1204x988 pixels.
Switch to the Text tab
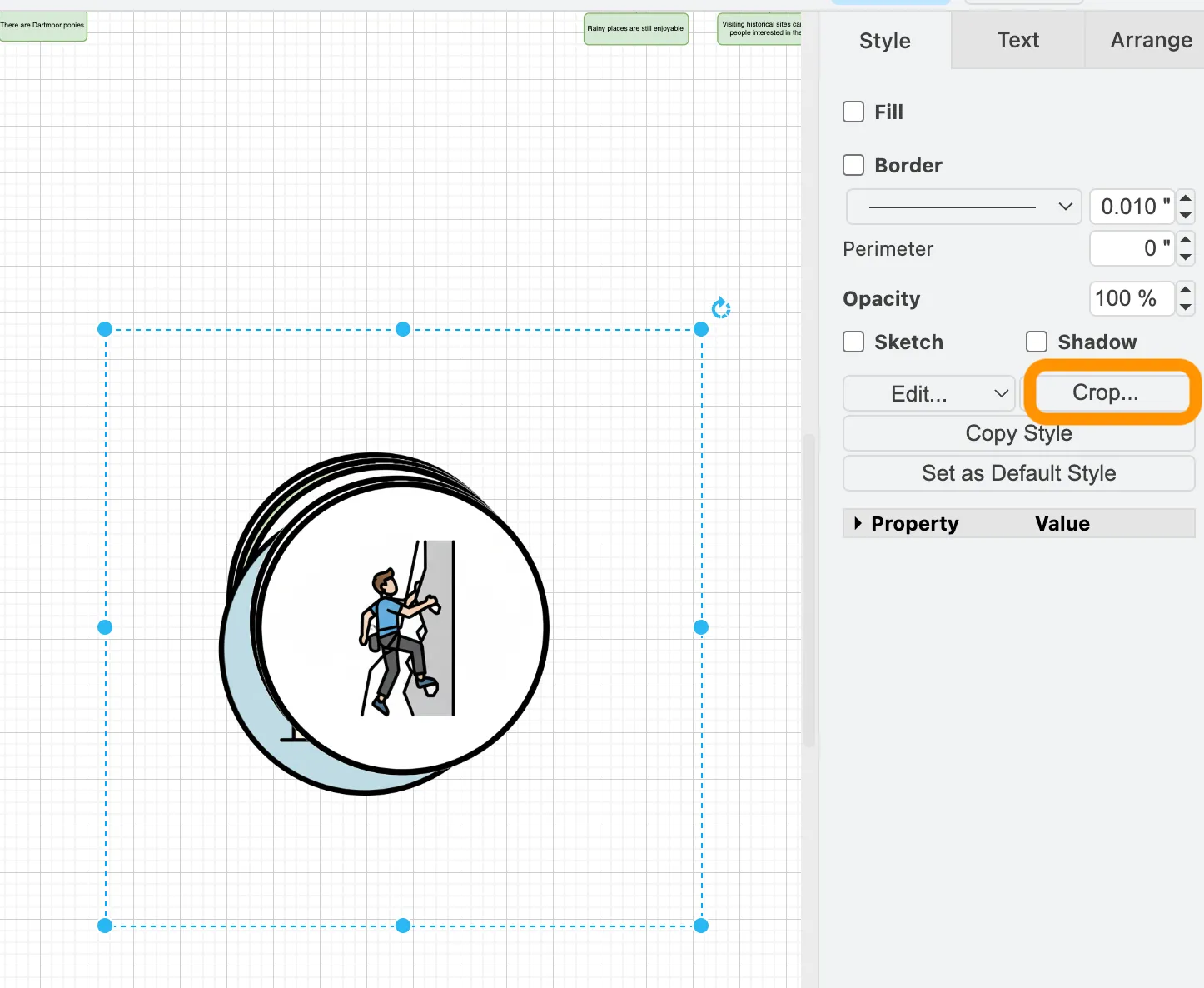coord(1017,40)
